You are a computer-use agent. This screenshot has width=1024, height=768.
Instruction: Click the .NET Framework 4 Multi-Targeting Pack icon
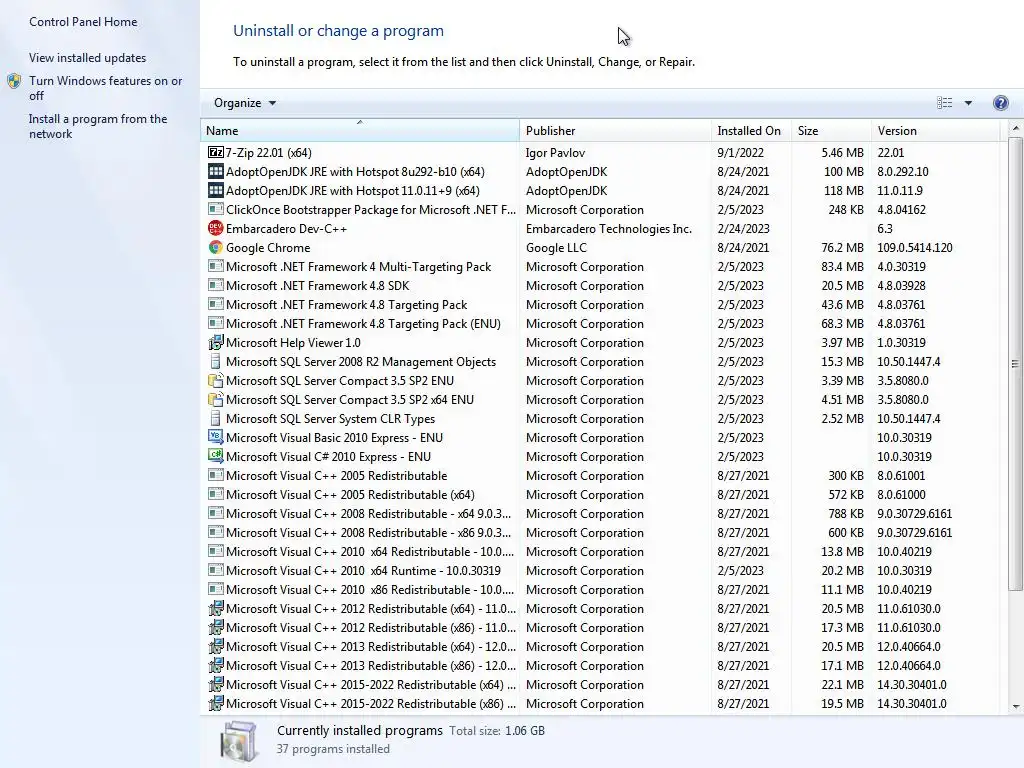(216, 266)
